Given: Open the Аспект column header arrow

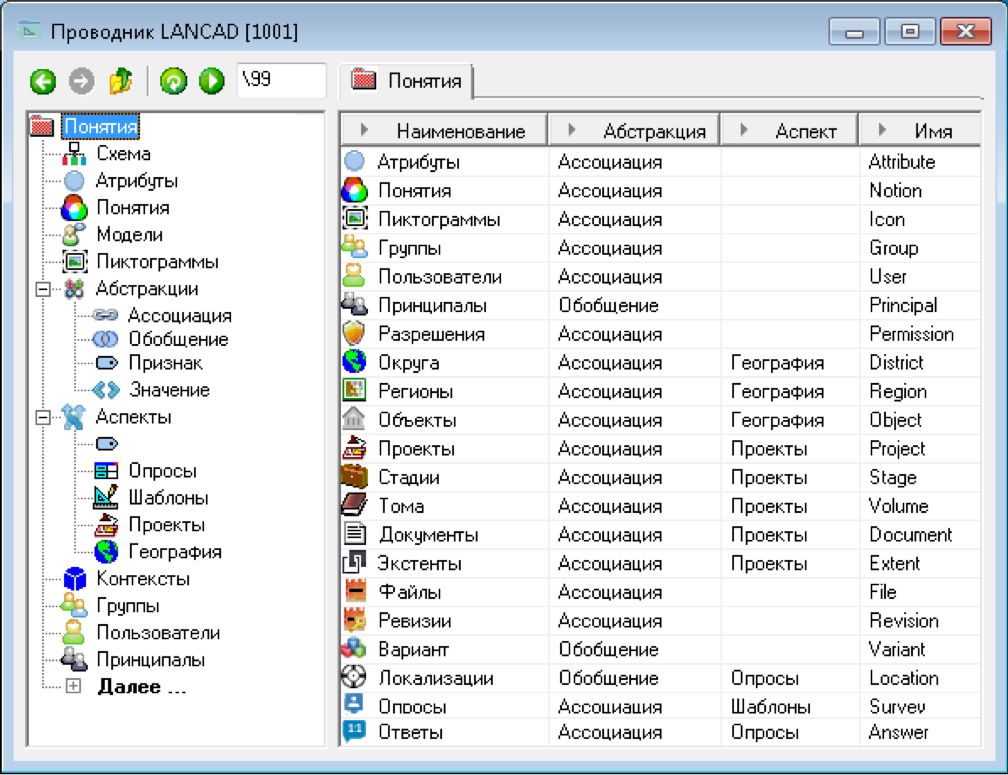Looking at the screenshot, I should (744, 130).
